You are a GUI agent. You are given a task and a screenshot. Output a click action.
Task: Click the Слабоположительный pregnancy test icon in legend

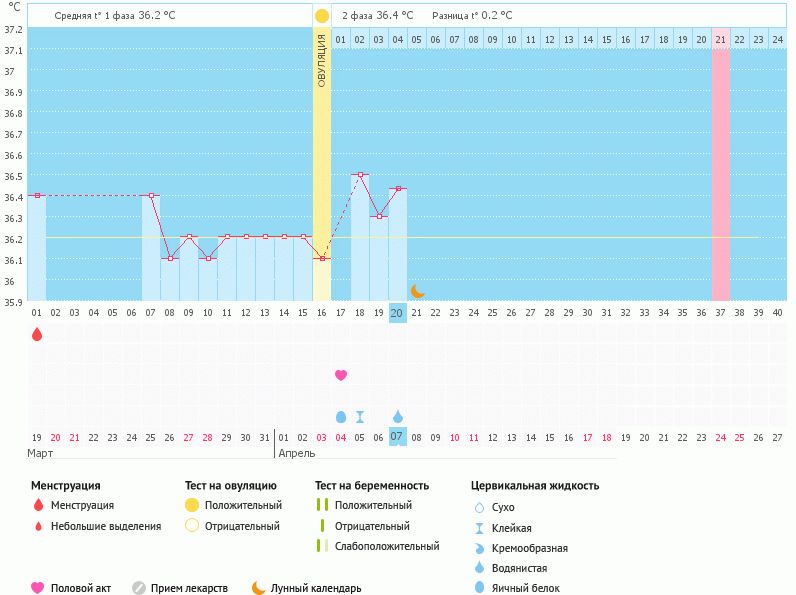tap(321, 546)
